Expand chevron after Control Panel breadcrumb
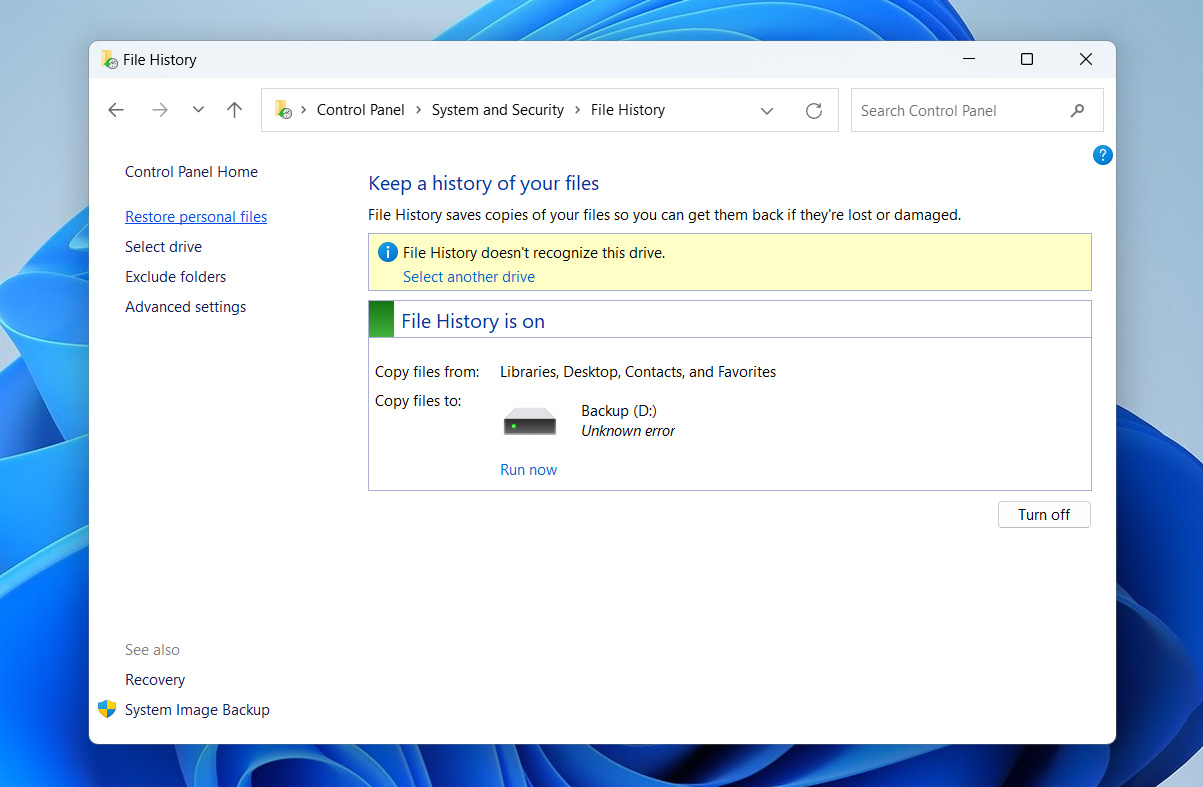 point(418,110)
